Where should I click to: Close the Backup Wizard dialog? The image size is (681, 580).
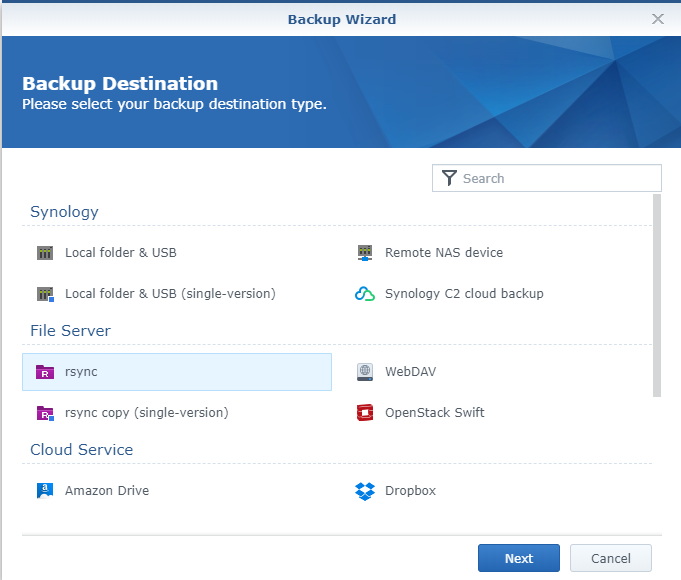point(658,19)
